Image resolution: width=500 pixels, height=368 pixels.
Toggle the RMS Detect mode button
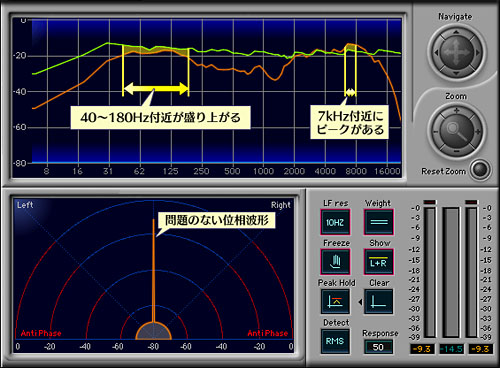point(335,341)
